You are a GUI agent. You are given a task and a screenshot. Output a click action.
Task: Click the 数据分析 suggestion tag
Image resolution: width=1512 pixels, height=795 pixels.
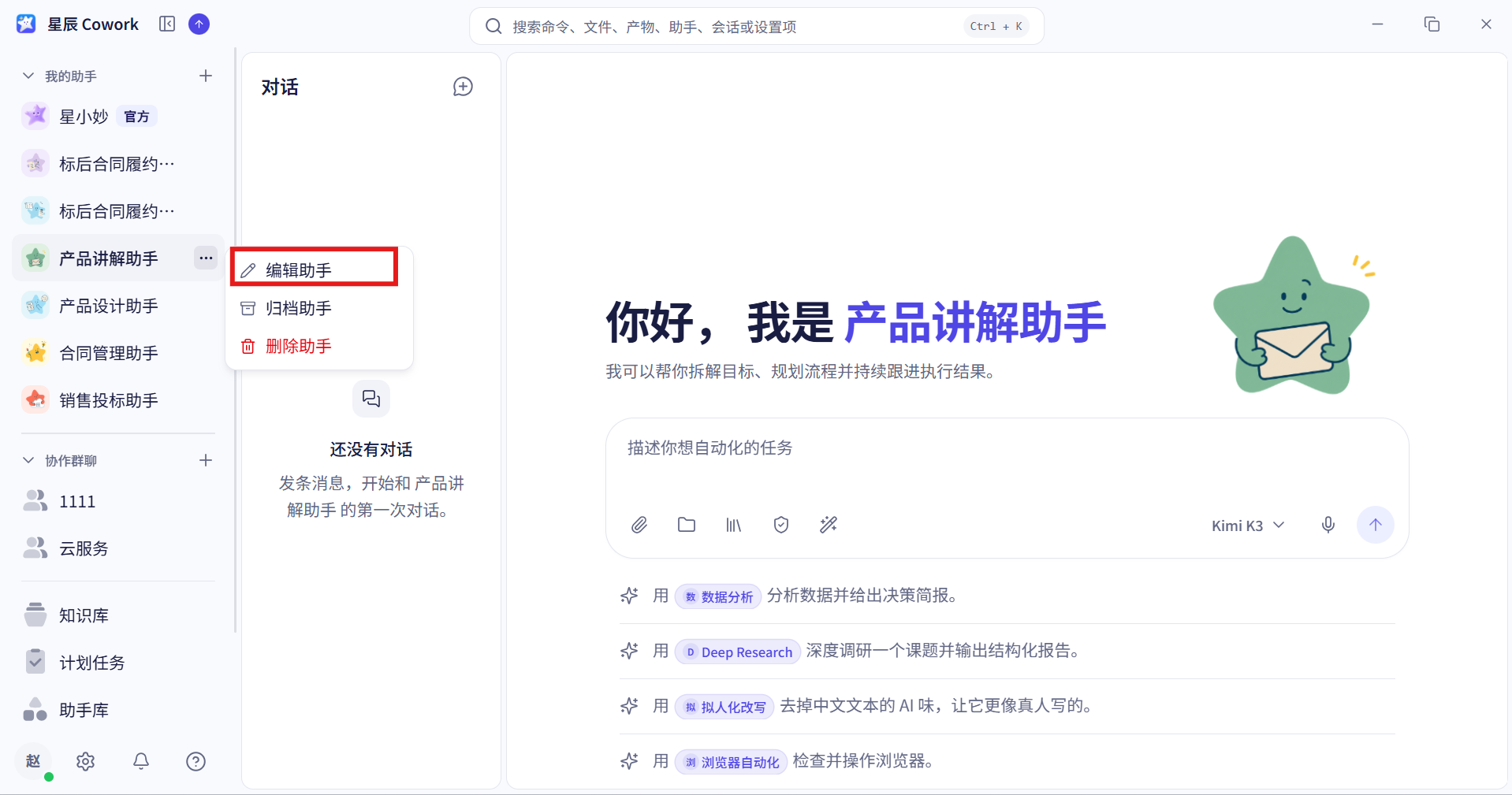(718, 596)
